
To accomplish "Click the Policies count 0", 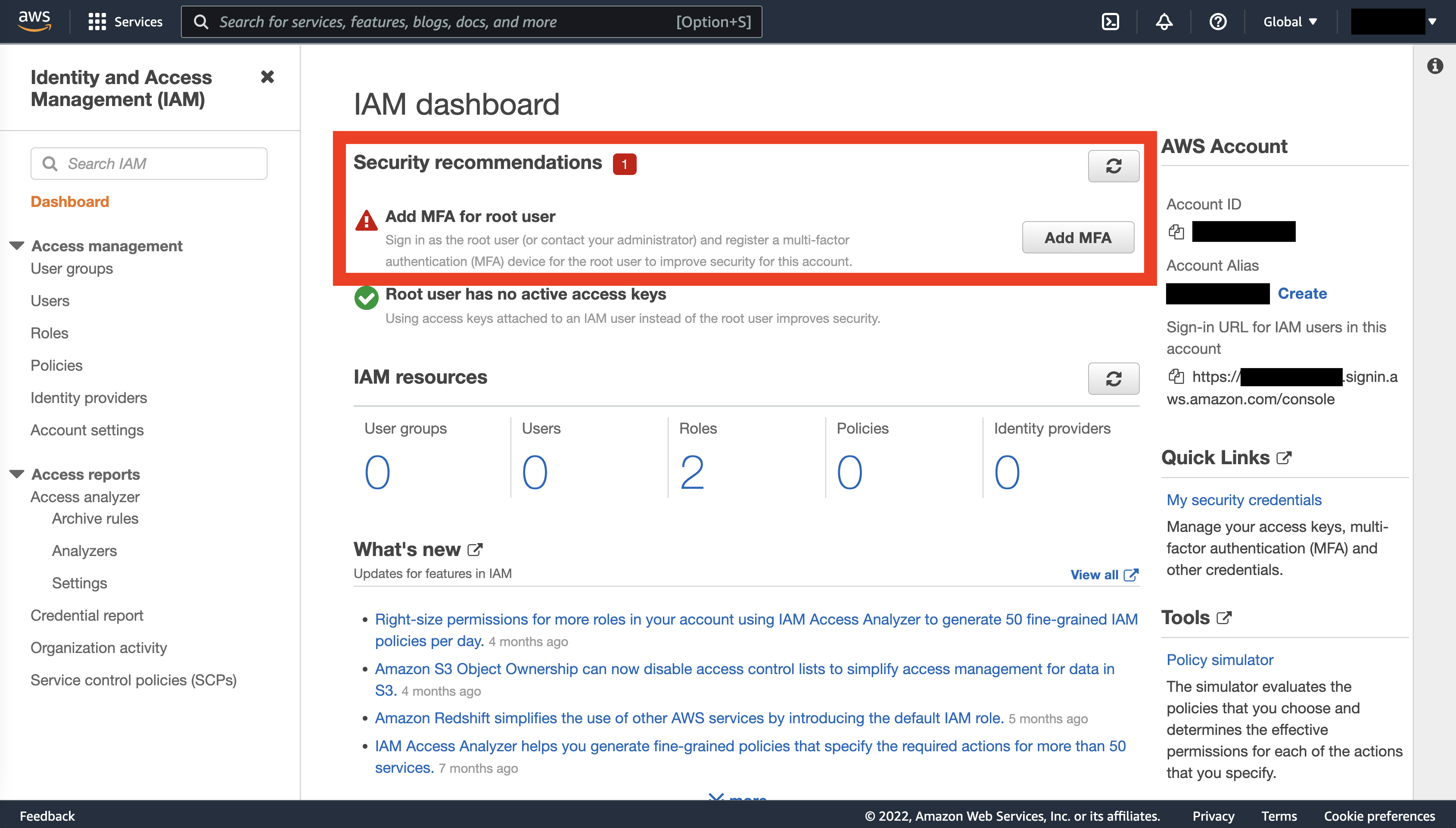I will (849, 472).
